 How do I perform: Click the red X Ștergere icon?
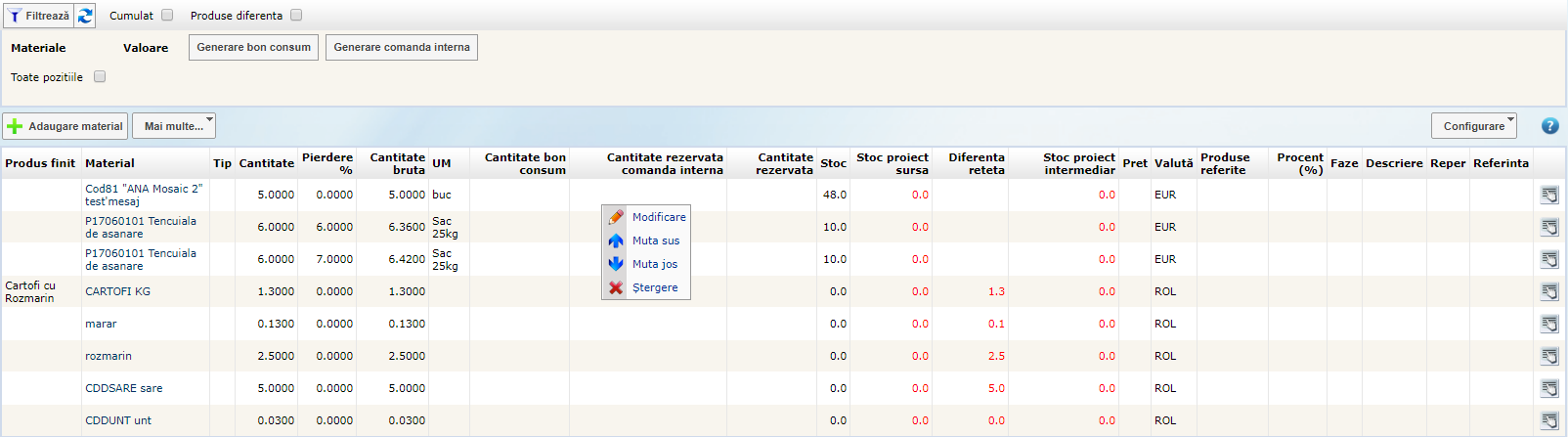(x=616, y=287)
